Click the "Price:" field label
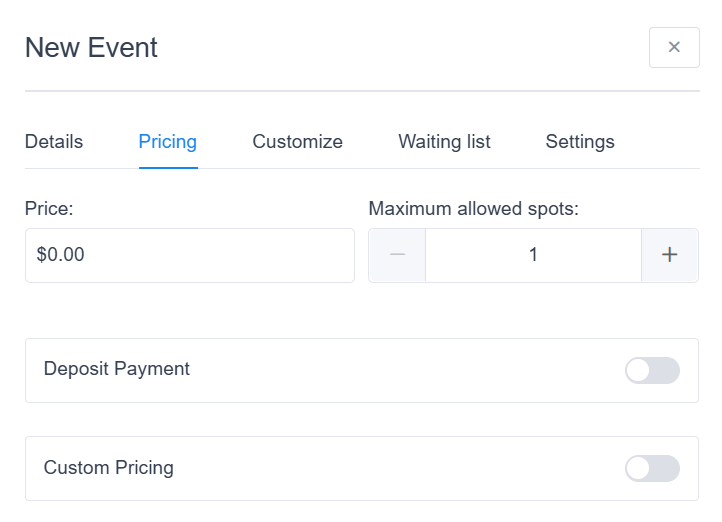Screen dimensions: 722x522 pos(50,209)
